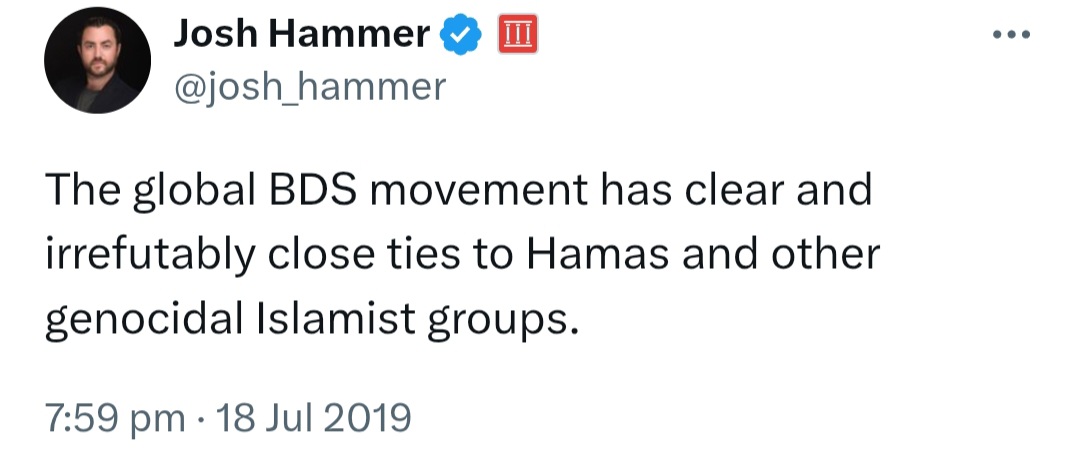Click the word other in the second line

point(825,254)
